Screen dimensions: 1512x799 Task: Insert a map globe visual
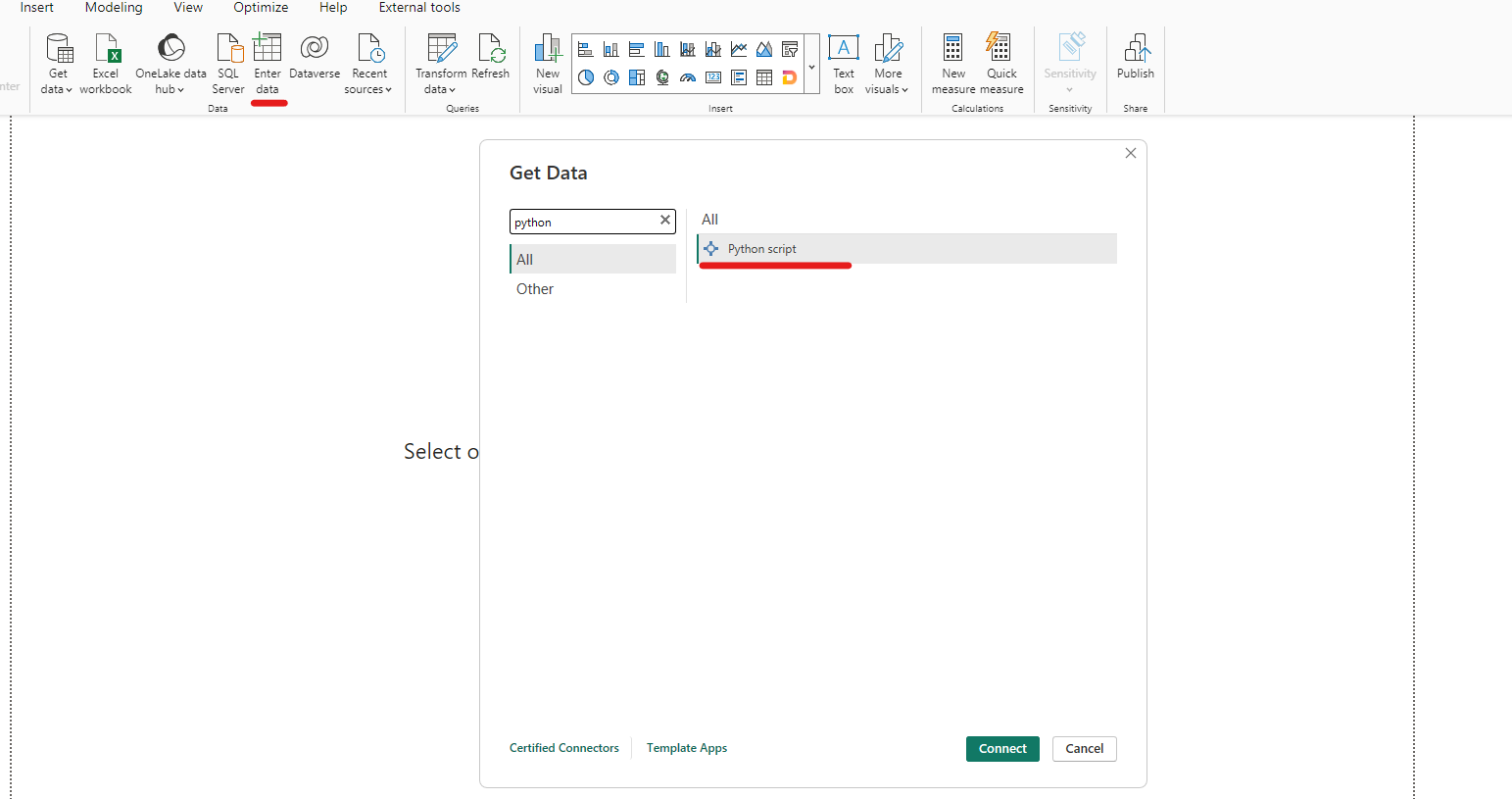662,77
